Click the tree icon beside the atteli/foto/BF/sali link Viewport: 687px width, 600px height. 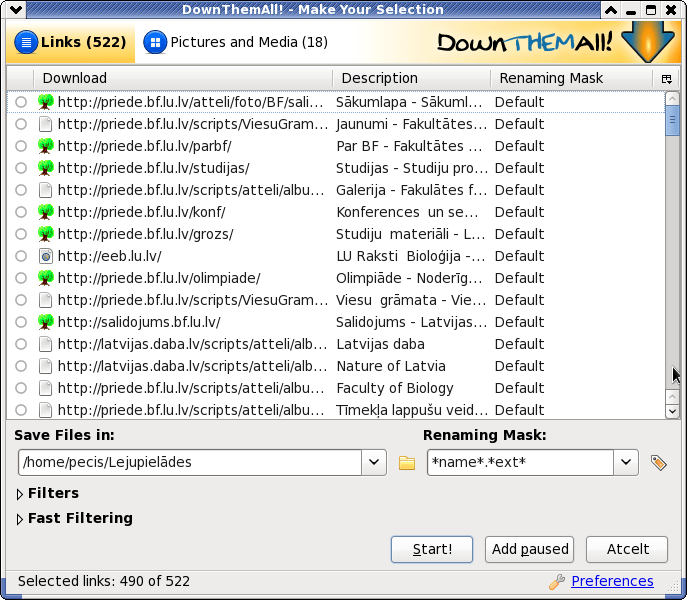[46, 102]
